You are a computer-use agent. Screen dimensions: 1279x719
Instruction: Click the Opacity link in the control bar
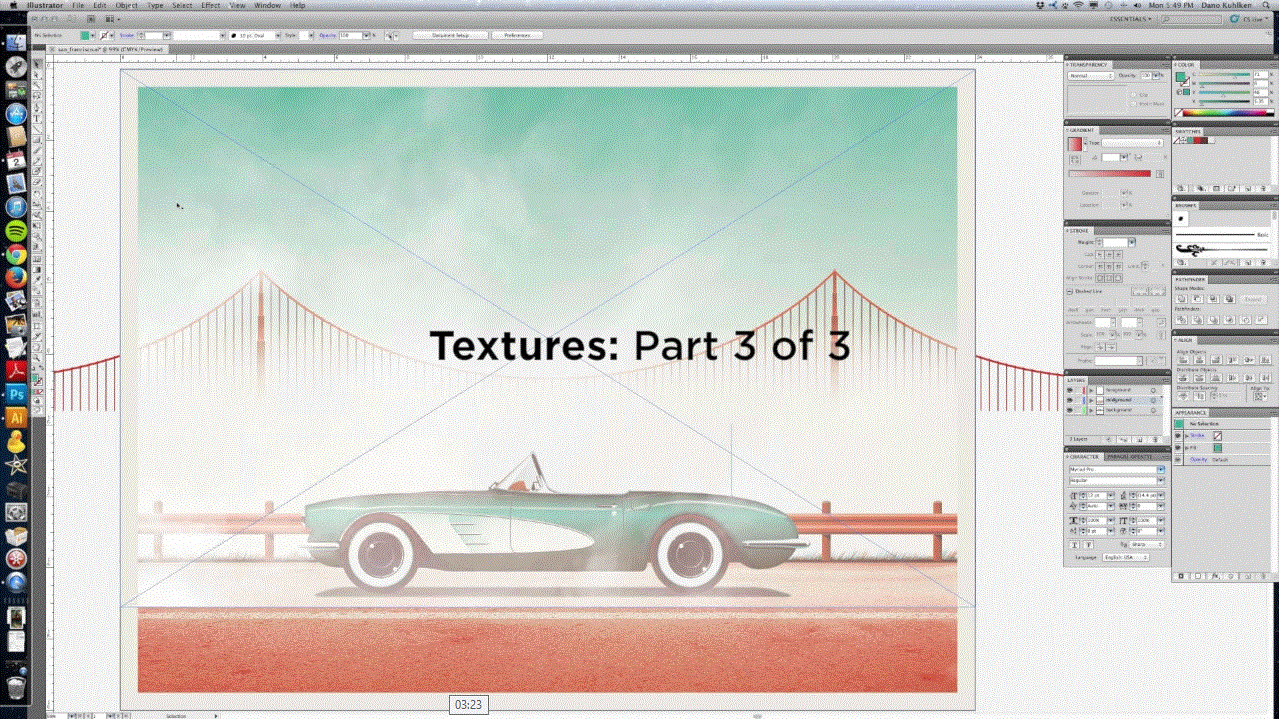[327, 35]
